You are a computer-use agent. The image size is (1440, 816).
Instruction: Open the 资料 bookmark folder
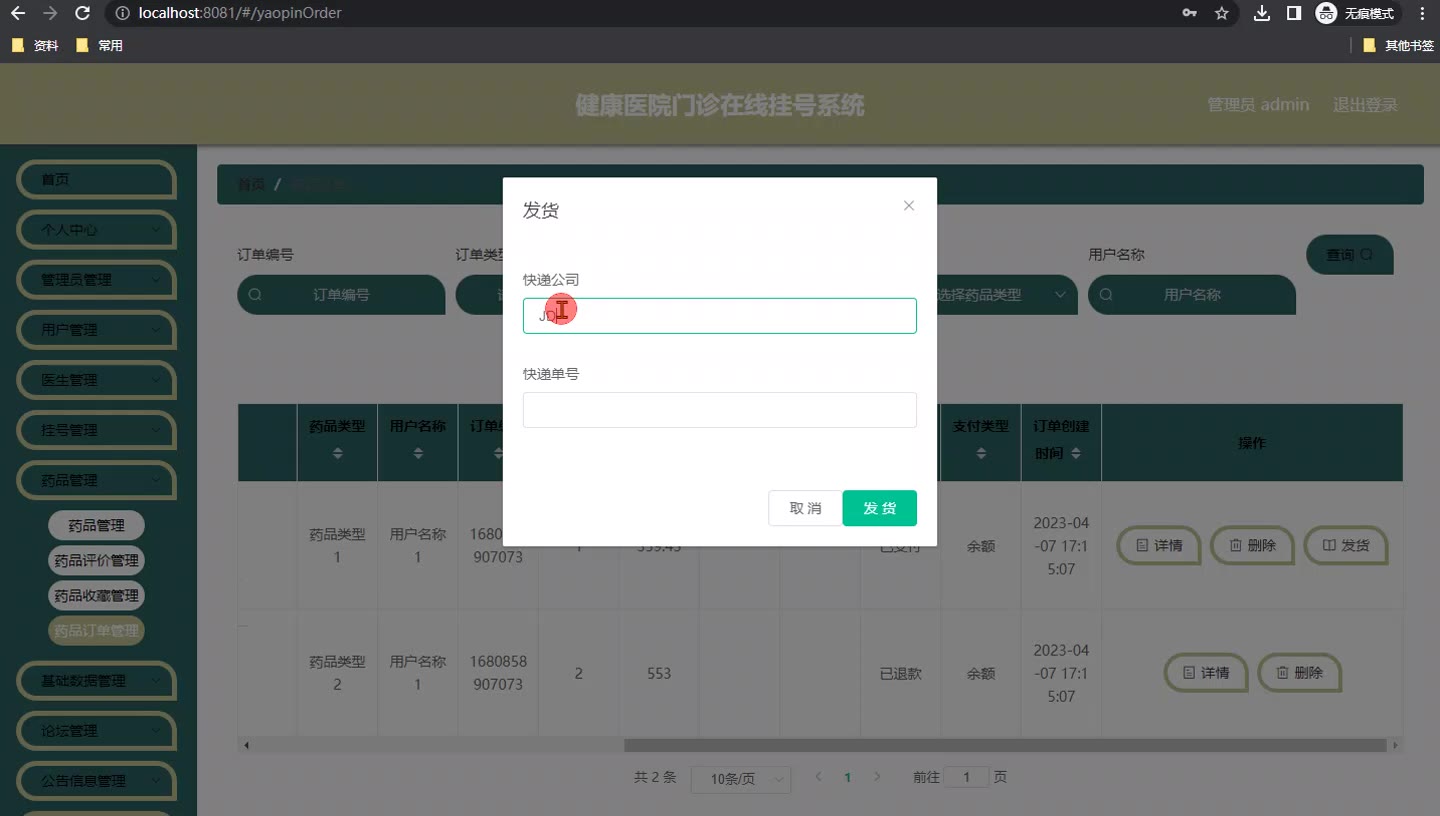pos(35,45)
